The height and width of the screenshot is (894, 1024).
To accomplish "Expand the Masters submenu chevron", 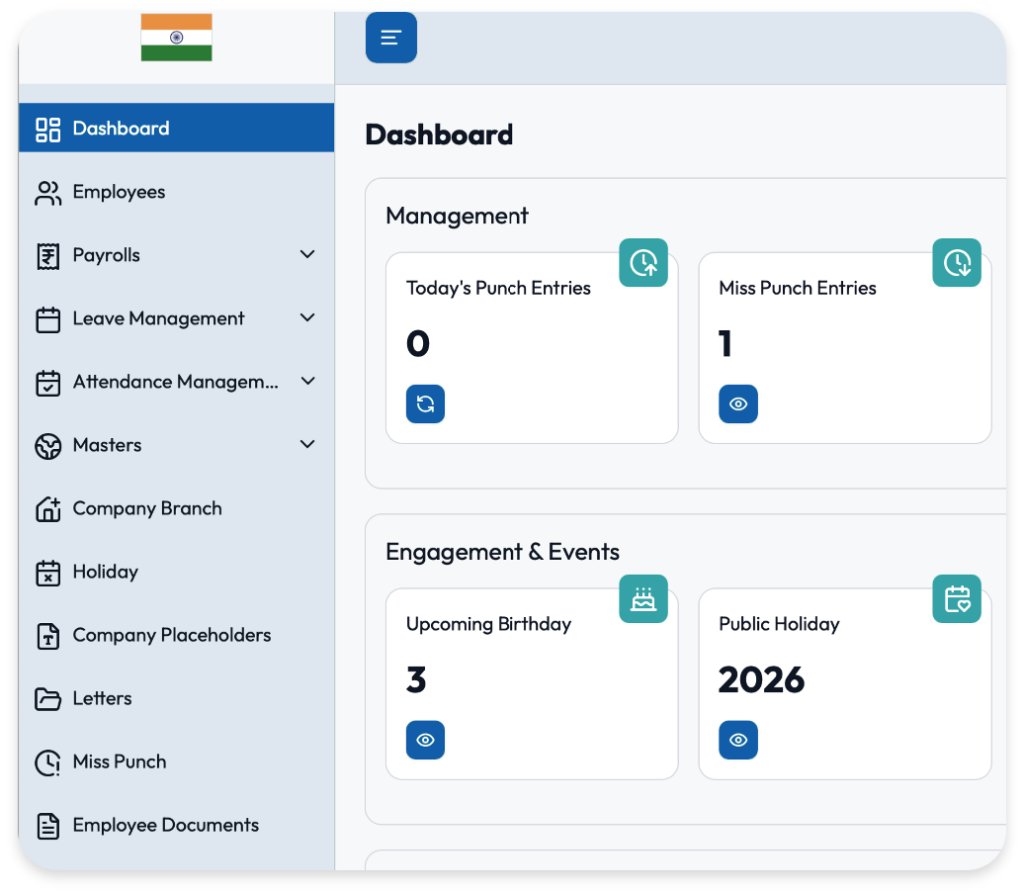I will [x=307, y=445].
